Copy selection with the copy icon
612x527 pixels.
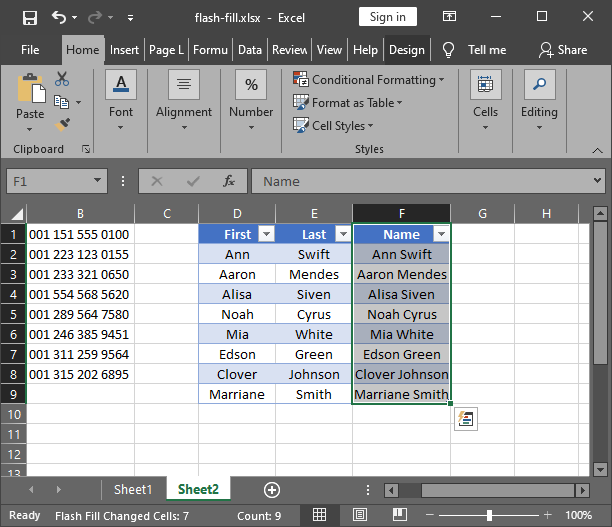click(x=61, y=102)
